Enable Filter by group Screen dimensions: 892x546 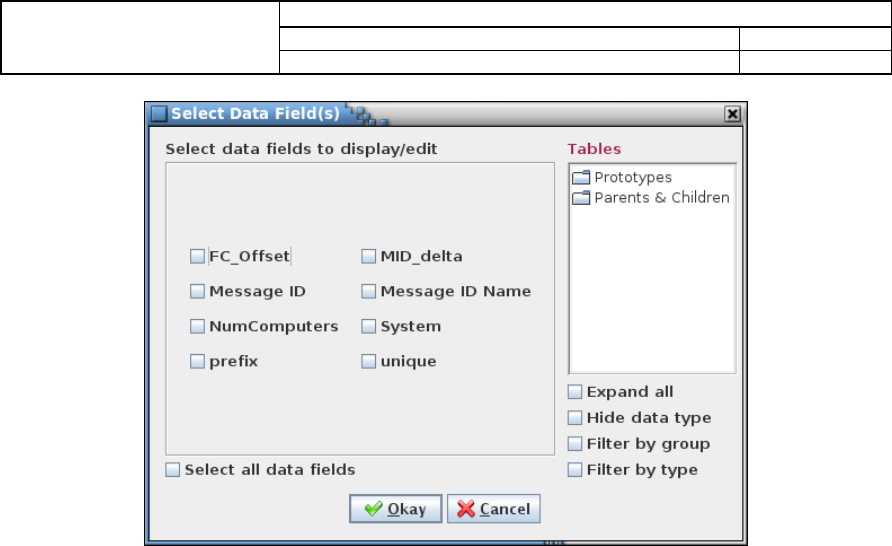[x=575, y=444]
